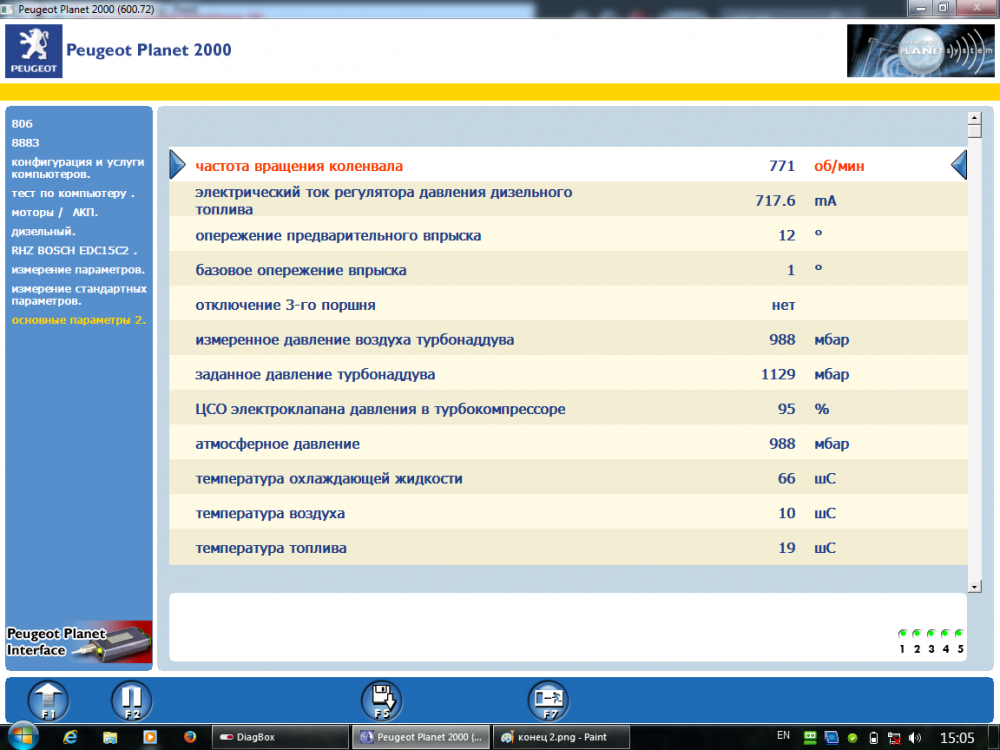Viewport: 1000px width, 750px height.
Task: Click 'конфигурация и услуги компьютеров.' entry
Action: [x=78, y=167]
